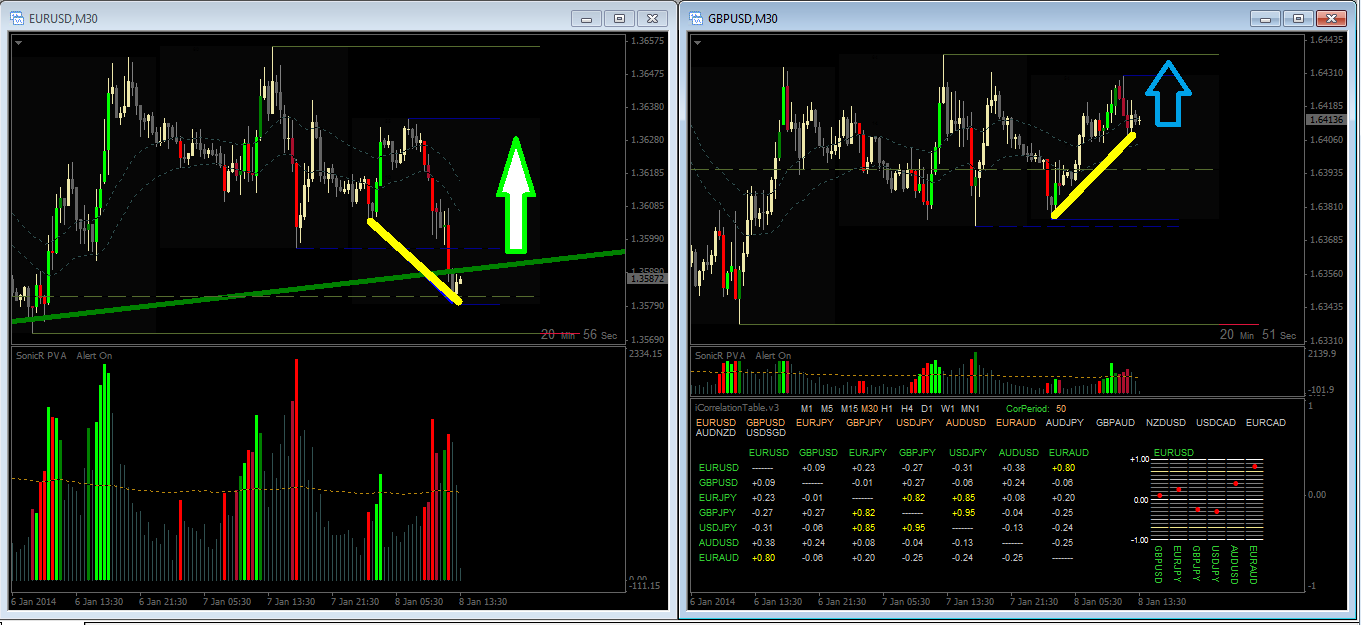
Task: Minimize the GBPUSD,M30 chart window
Action: tap(1266, 18)
